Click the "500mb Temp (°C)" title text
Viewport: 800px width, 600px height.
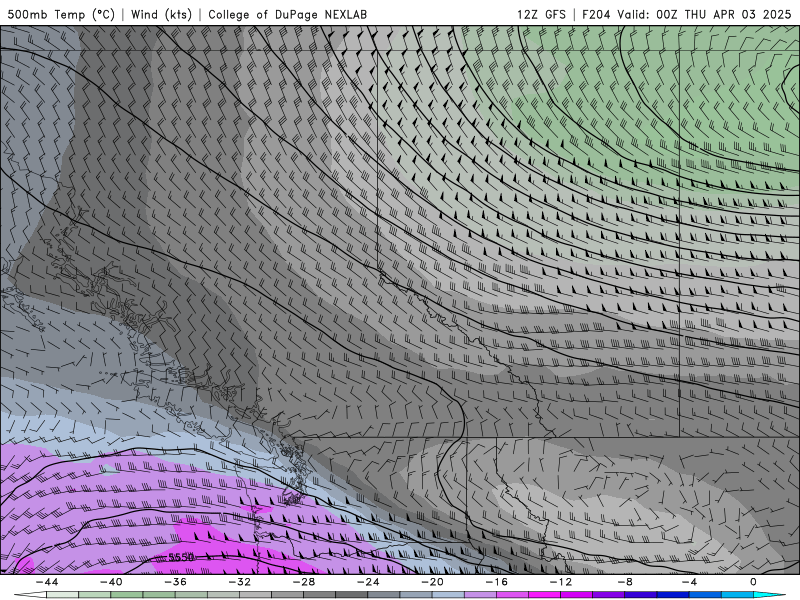point(61,14)
